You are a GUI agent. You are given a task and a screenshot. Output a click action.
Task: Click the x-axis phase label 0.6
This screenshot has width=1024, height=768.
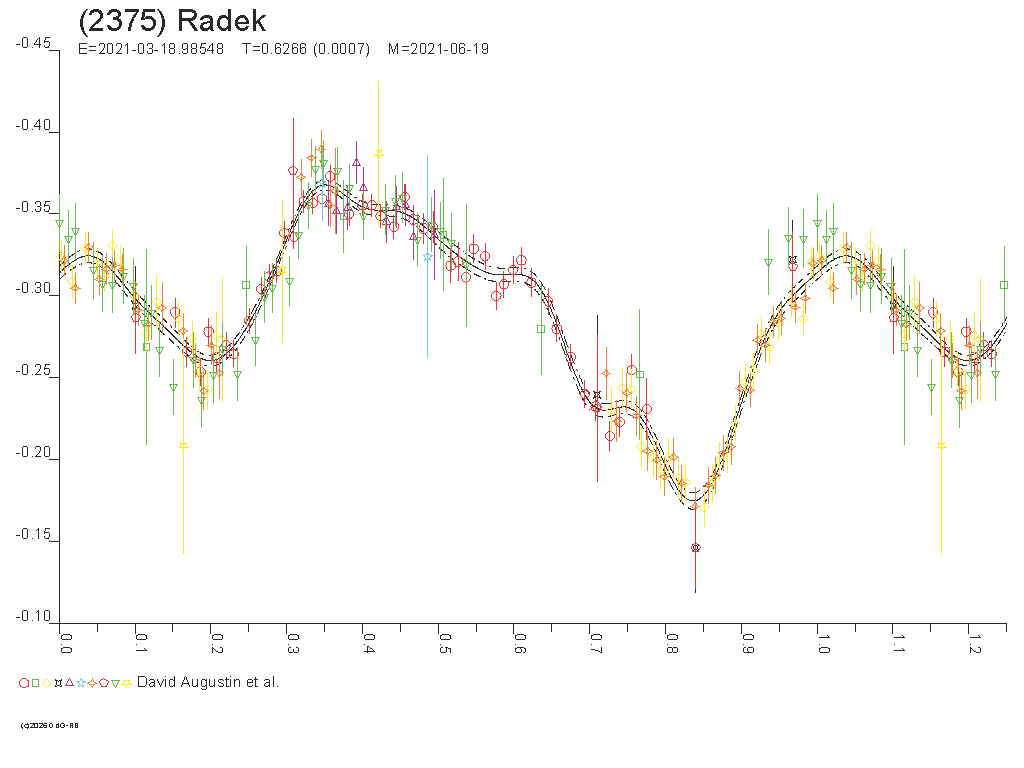click(520, 644)
